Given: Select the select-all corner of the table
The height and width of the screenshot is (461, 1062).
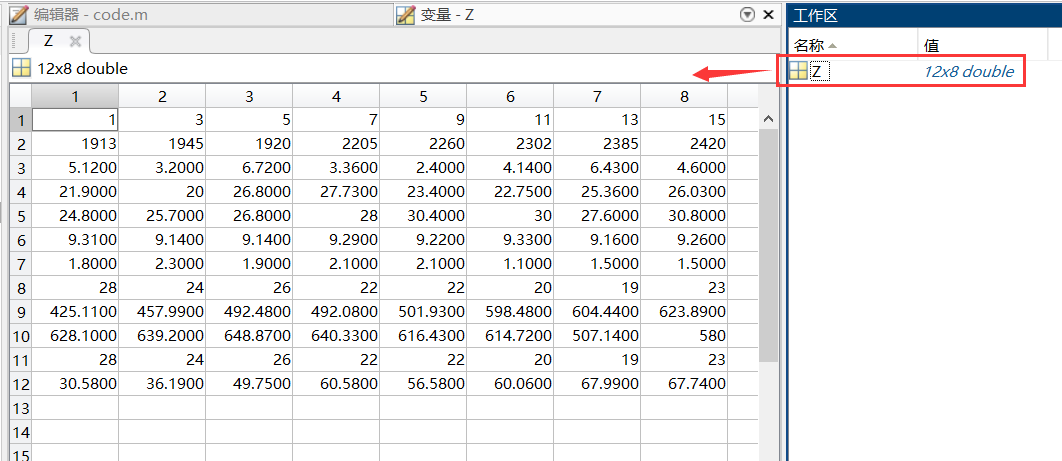Looking at the screenshot, I should pos(21,96).
